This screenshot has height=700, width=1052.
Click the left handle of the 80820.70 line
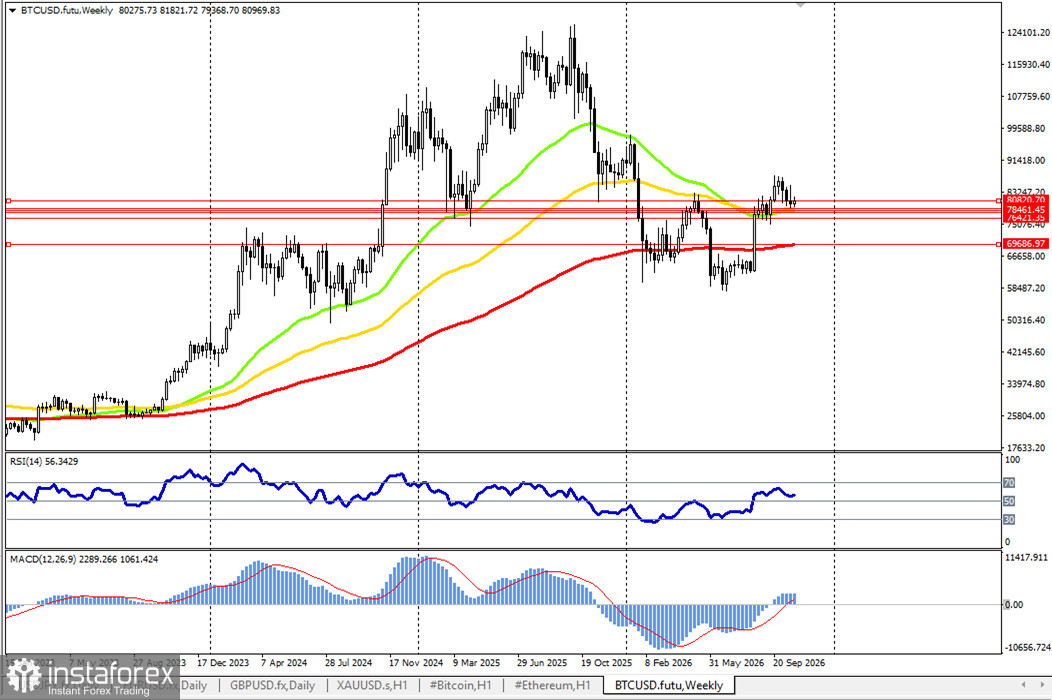tap(9, 201)
